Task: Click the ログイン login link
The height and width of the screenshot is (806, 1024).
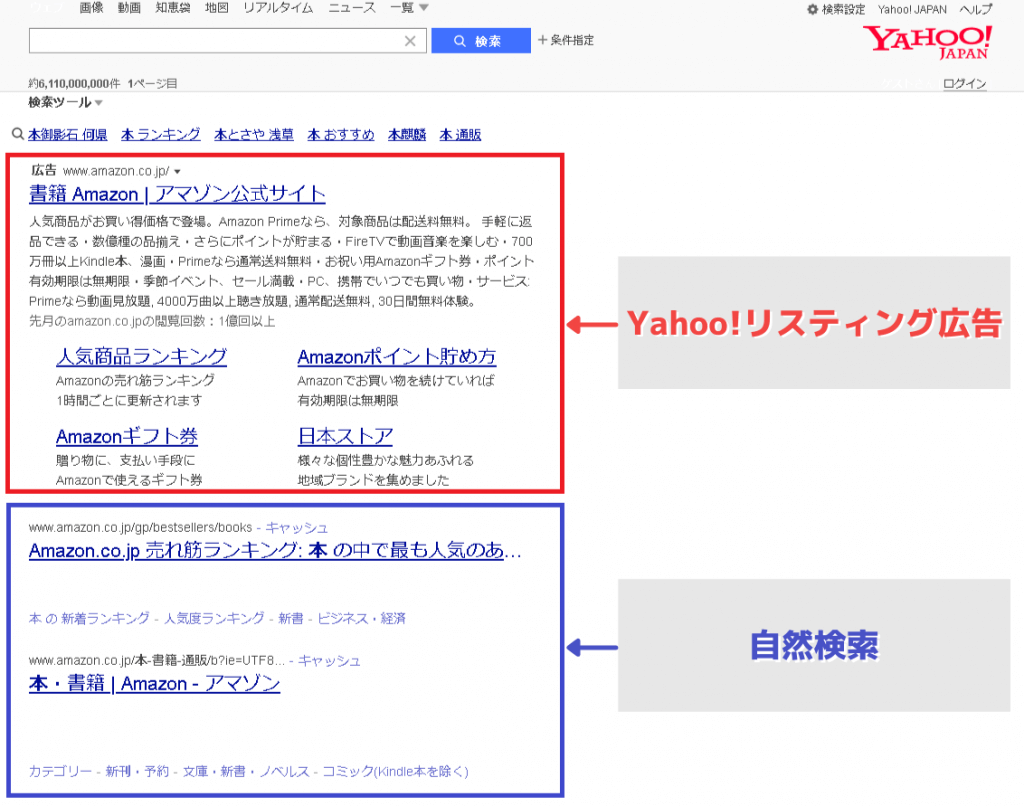Action: (x=965, y=84)
